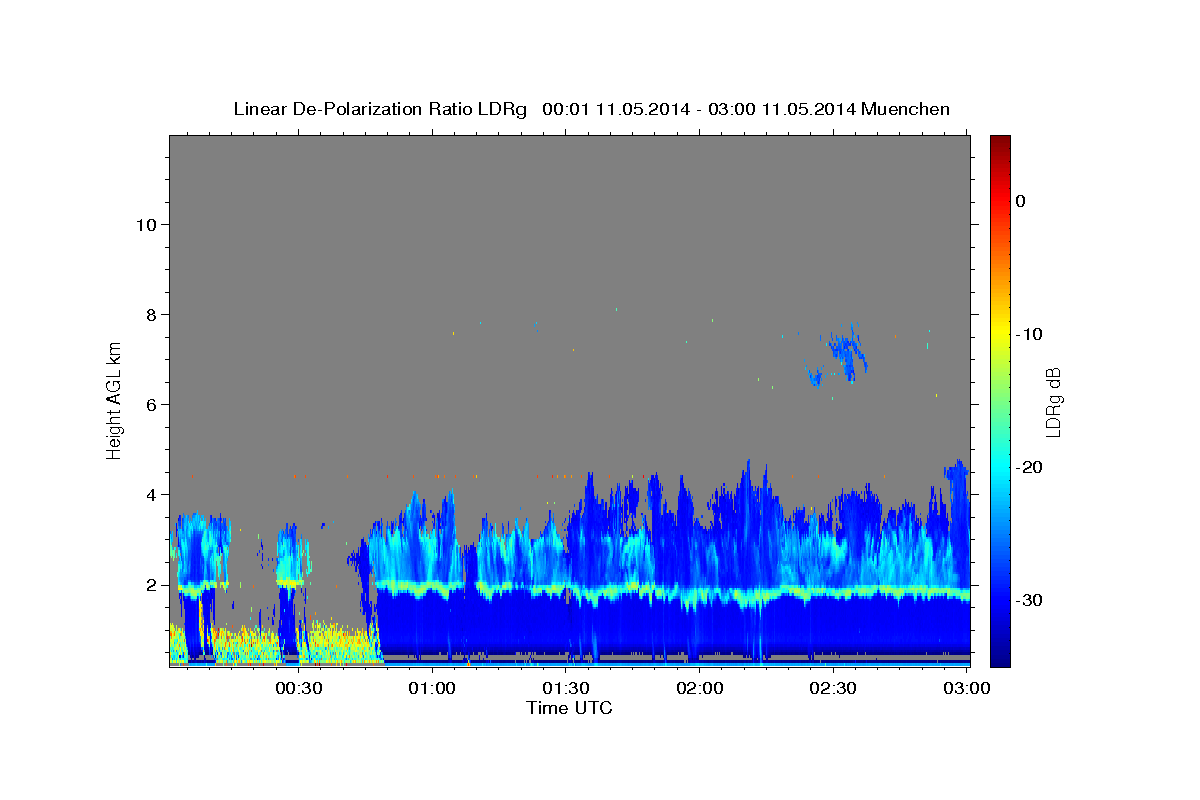This screenshot has height=800, width=1200.
Task: Click the height tick label 8
Action: click(151, 314)
